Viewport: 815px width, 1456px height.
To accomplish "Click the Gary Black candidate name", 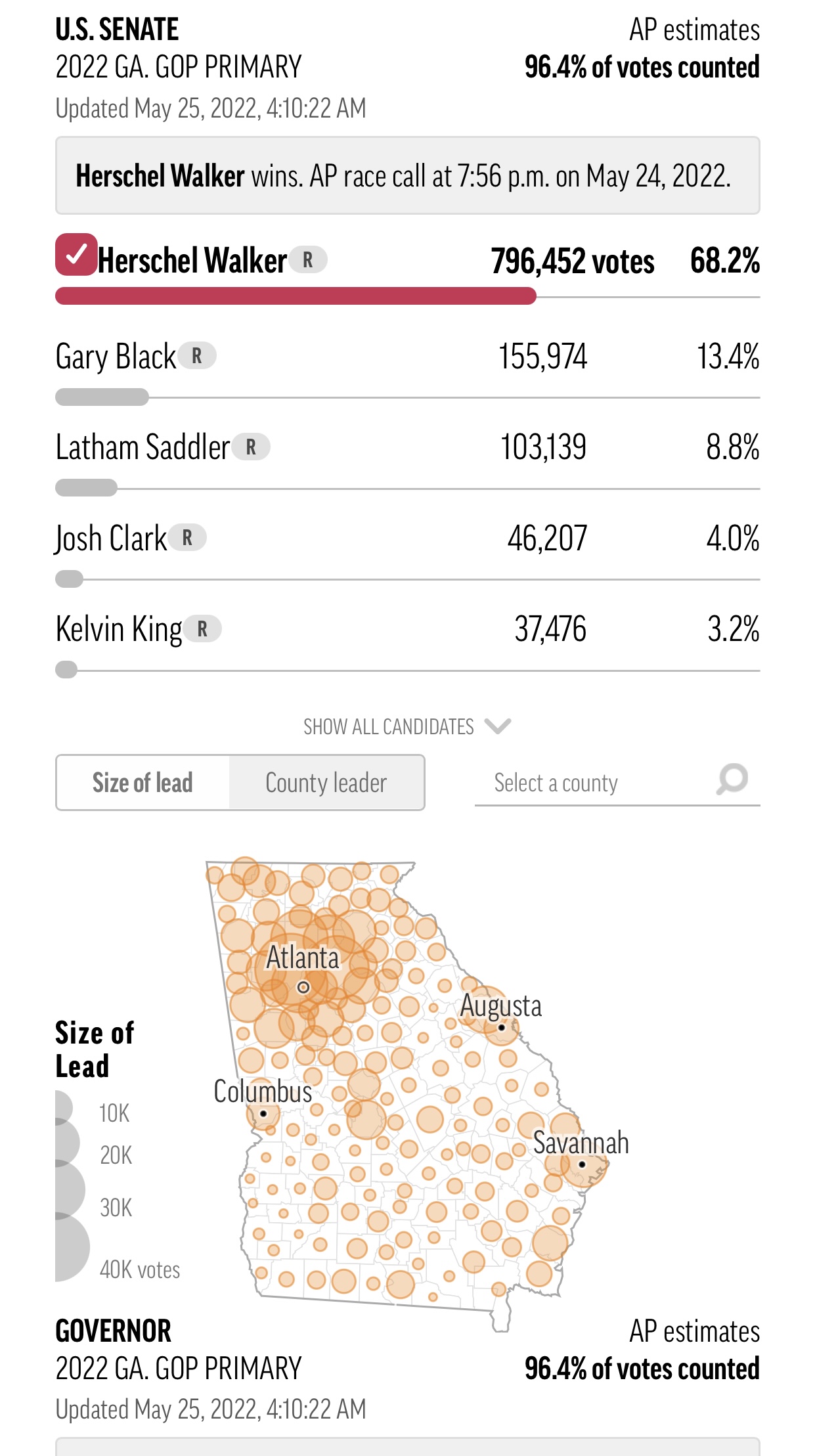I will (116, 357).
